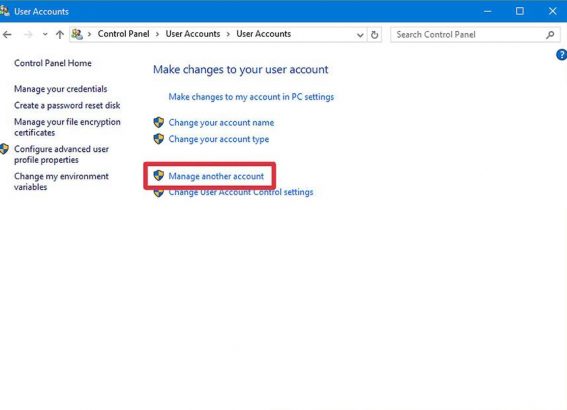Screen dimensions: 567x410
Task: Open the address bar history dropdown
Action: point(360,35)
